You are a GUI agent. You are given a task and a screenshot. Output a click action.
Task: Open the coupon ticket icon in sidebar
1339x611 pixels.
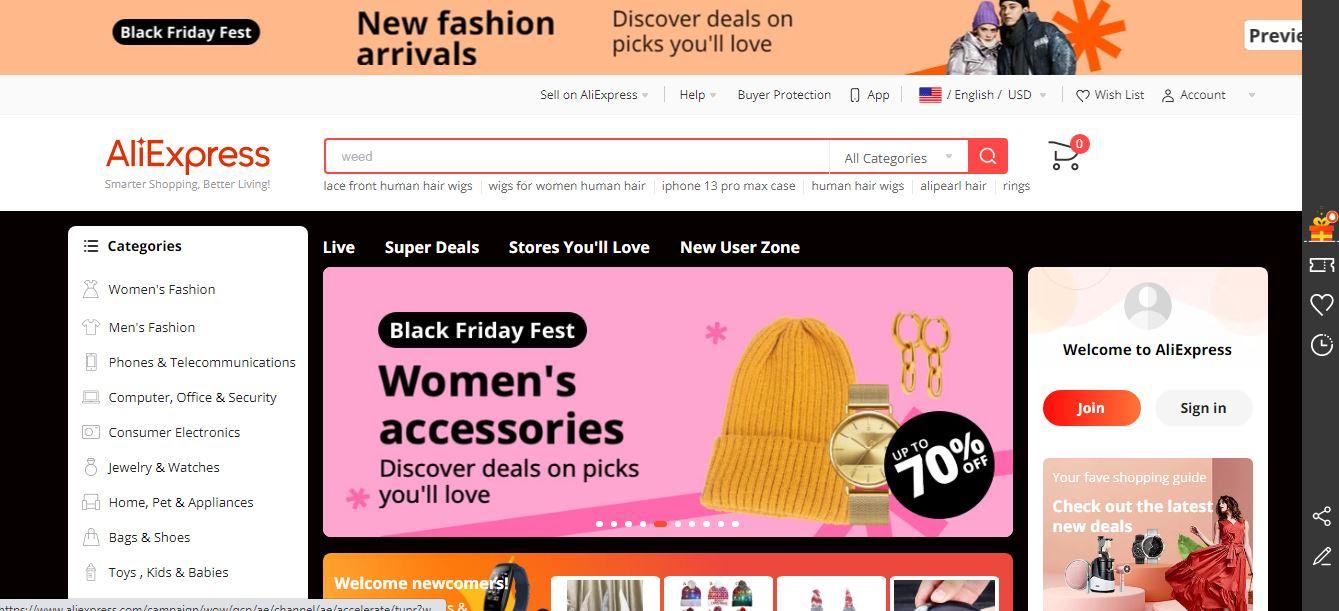(1321, 265)
